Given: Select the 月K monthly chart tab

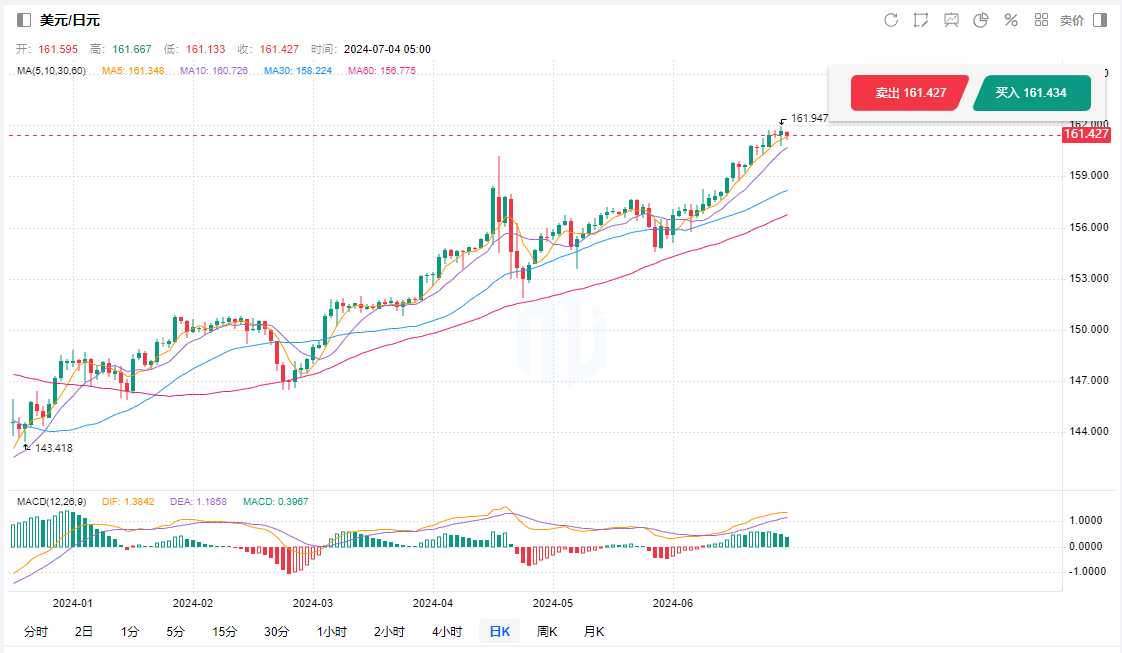Looking at the screenshot, I should (594, 631).
